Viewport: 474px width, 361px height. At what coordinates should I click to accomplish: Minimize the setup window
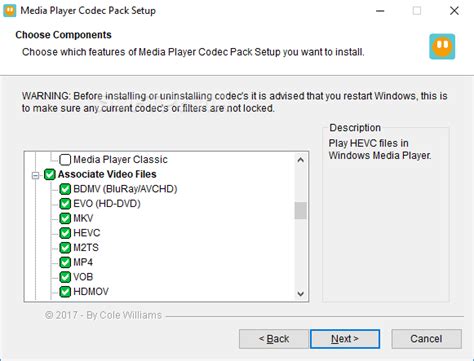(x=380, y=11)
